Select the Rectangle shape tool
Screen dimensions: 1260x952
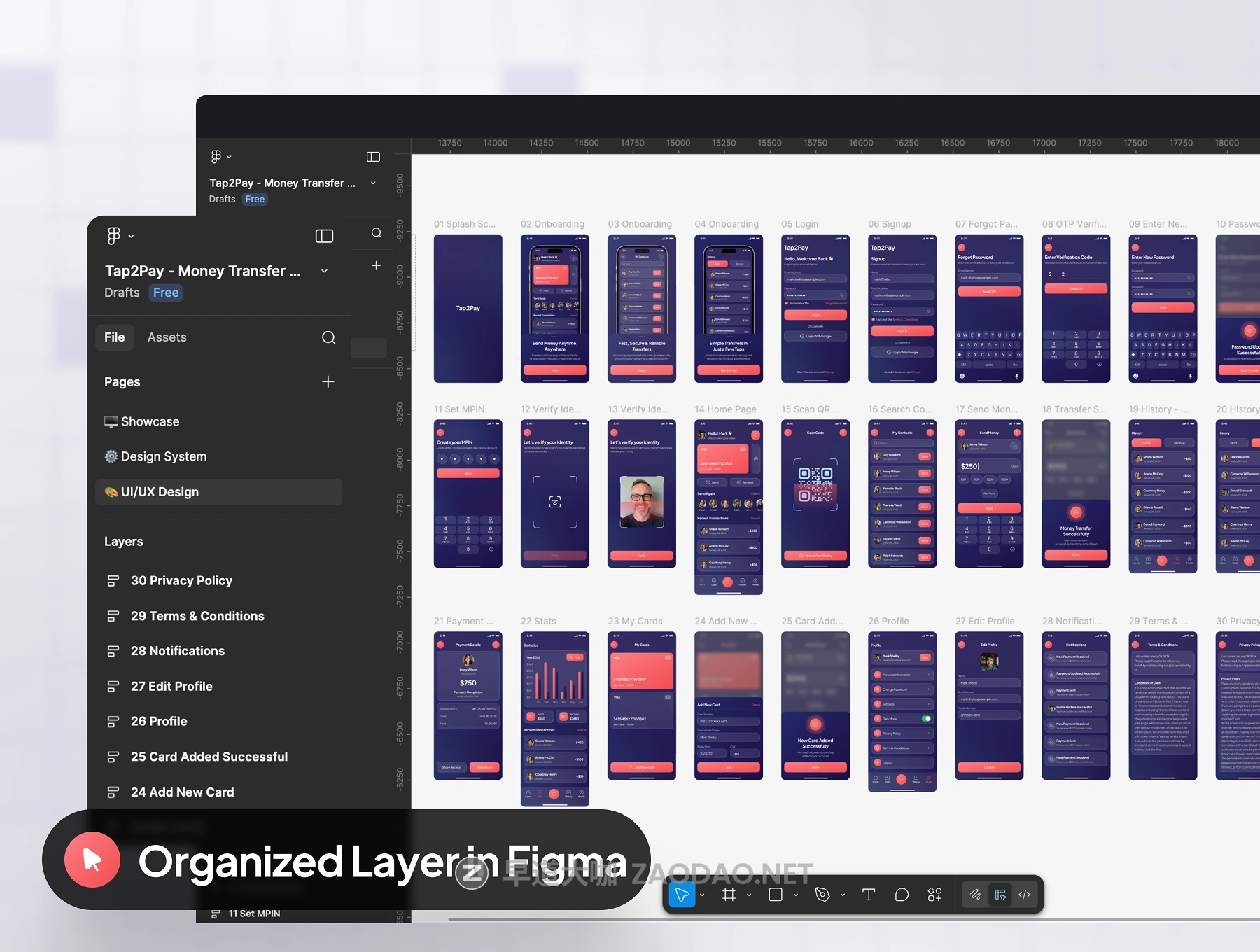(776, 895)
